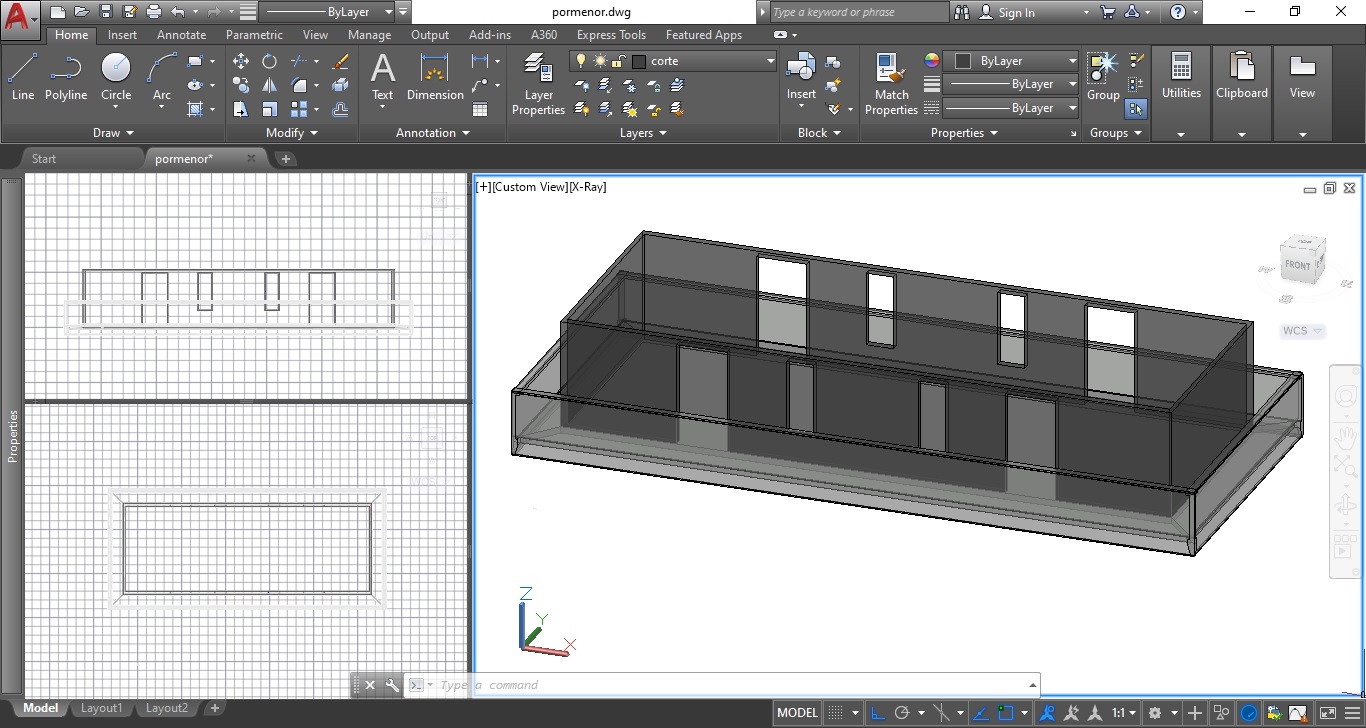Click the MODEL space button
1366x728 pixels.
[798, 713]
